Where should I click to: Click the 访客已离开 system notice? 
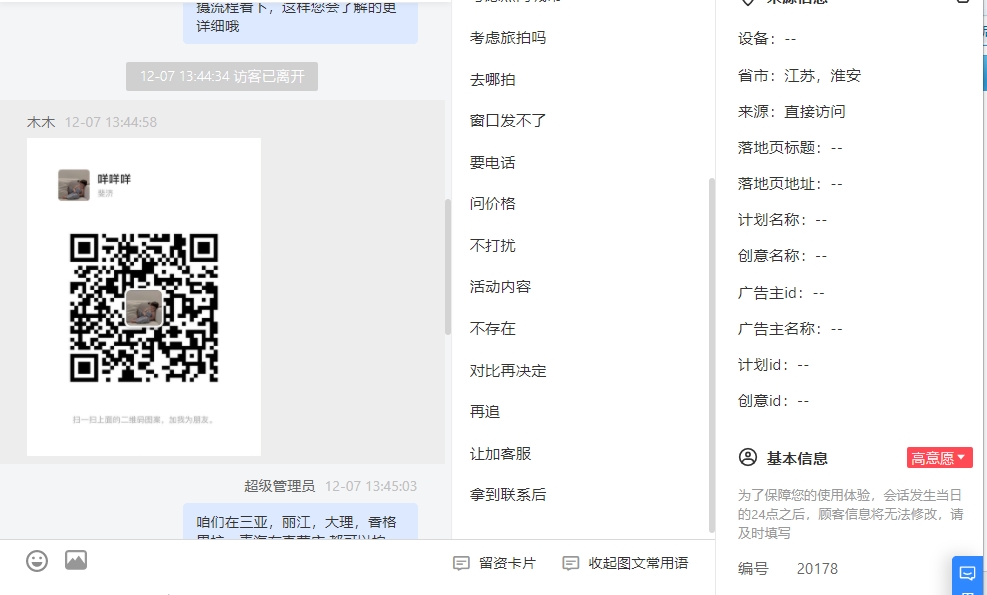pyautogui.click(x=222, y=76)
